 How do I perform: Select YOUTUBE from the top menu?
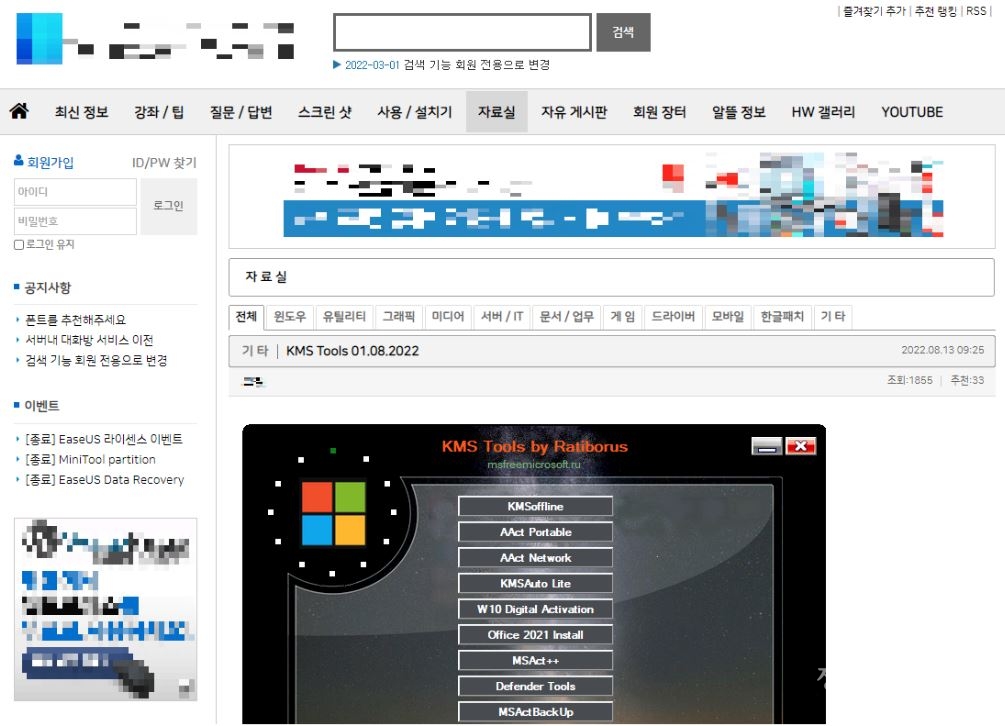click(x=911, y=111)
